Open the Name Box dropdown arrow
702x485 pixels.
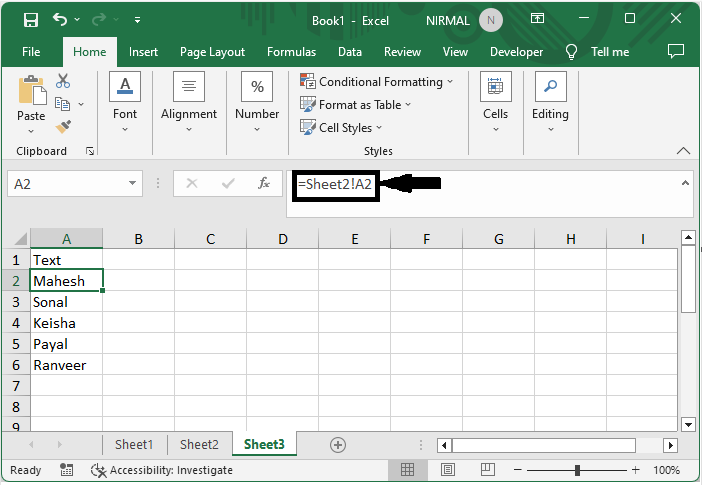coord(134,184)
